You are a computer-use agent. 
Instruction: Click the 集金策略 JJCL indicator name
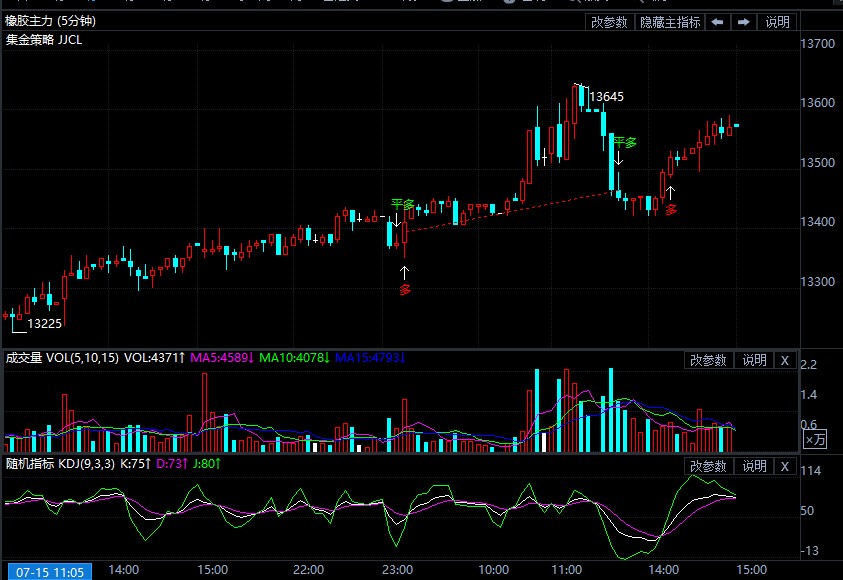(x=44, y=41)
